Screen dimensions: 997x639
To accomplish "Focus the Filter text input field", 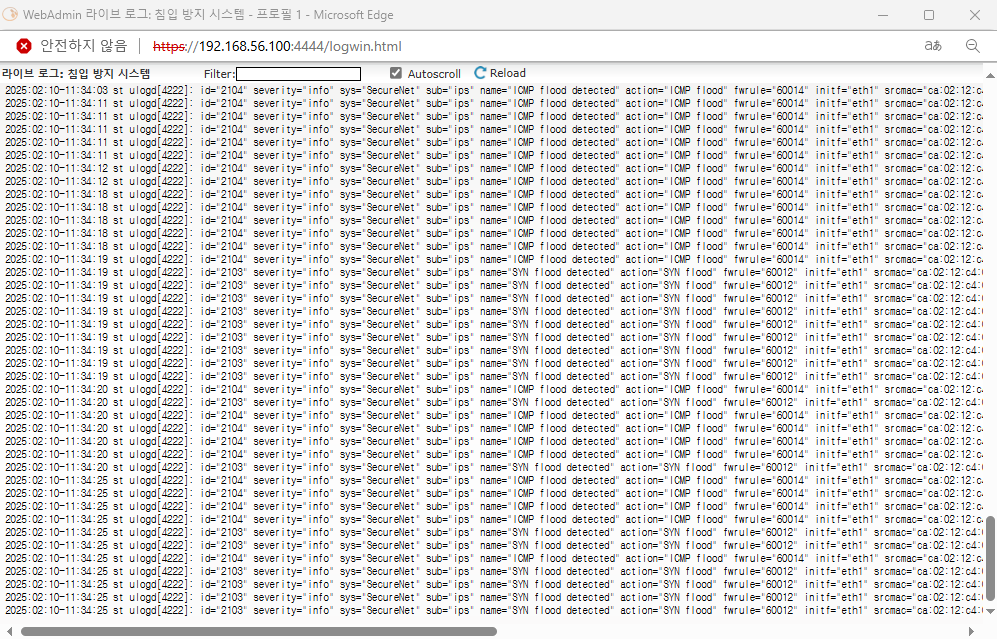I will click(x=298, y=74).
